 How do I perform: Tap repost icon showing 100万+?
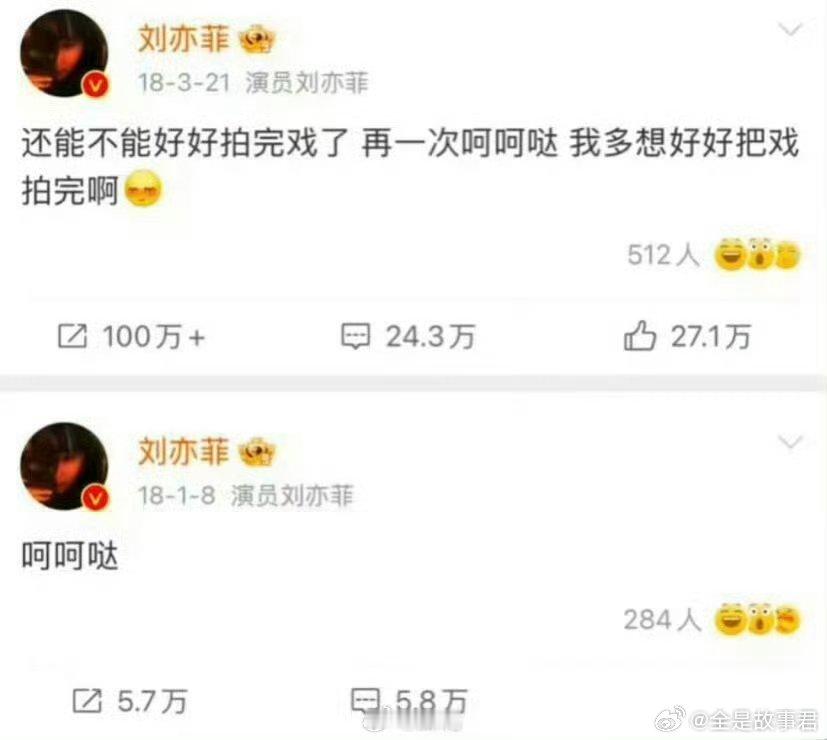click(72, 336)
